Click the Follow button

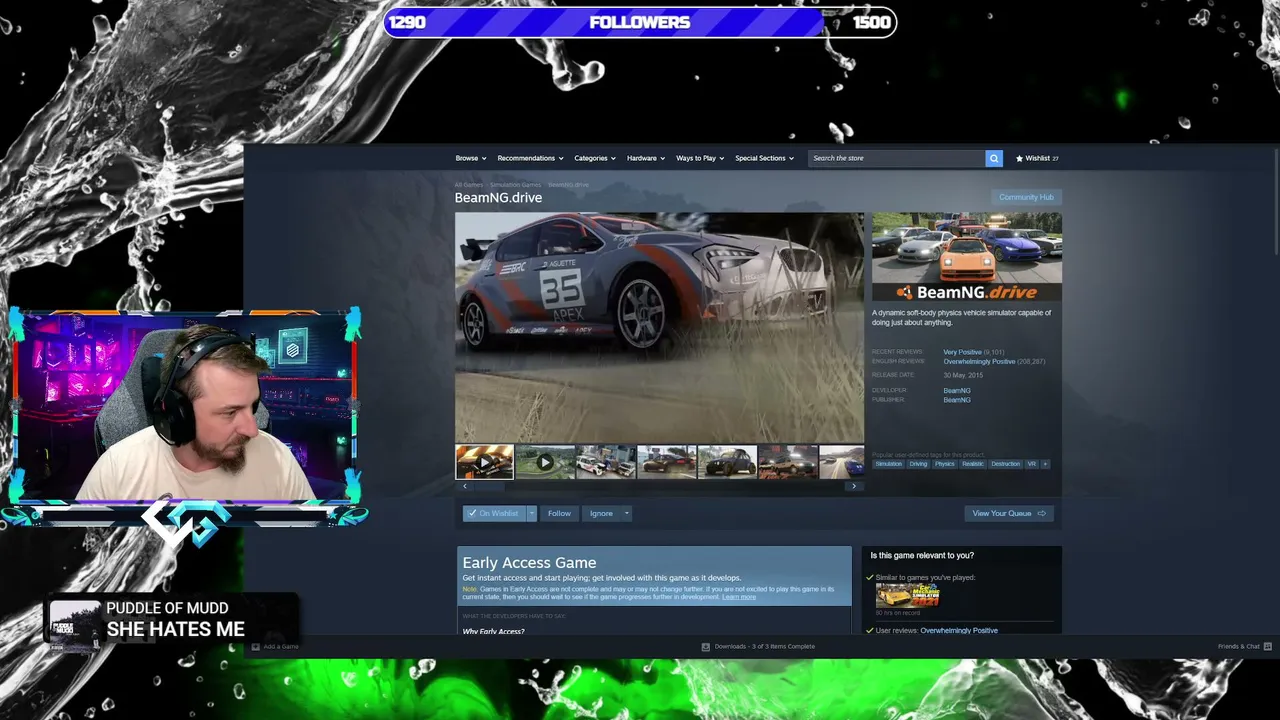(559, 514)
